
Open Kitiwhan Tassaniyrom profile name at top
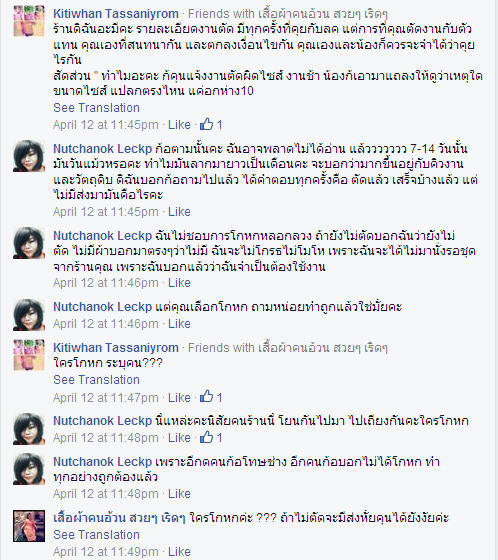[x=116, y=14]
